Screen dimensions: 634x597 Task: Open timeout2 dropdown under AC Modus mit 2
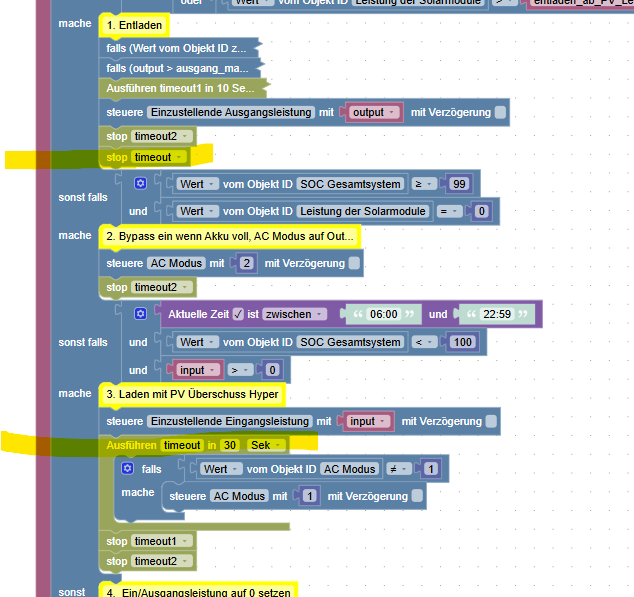point(162,287)
